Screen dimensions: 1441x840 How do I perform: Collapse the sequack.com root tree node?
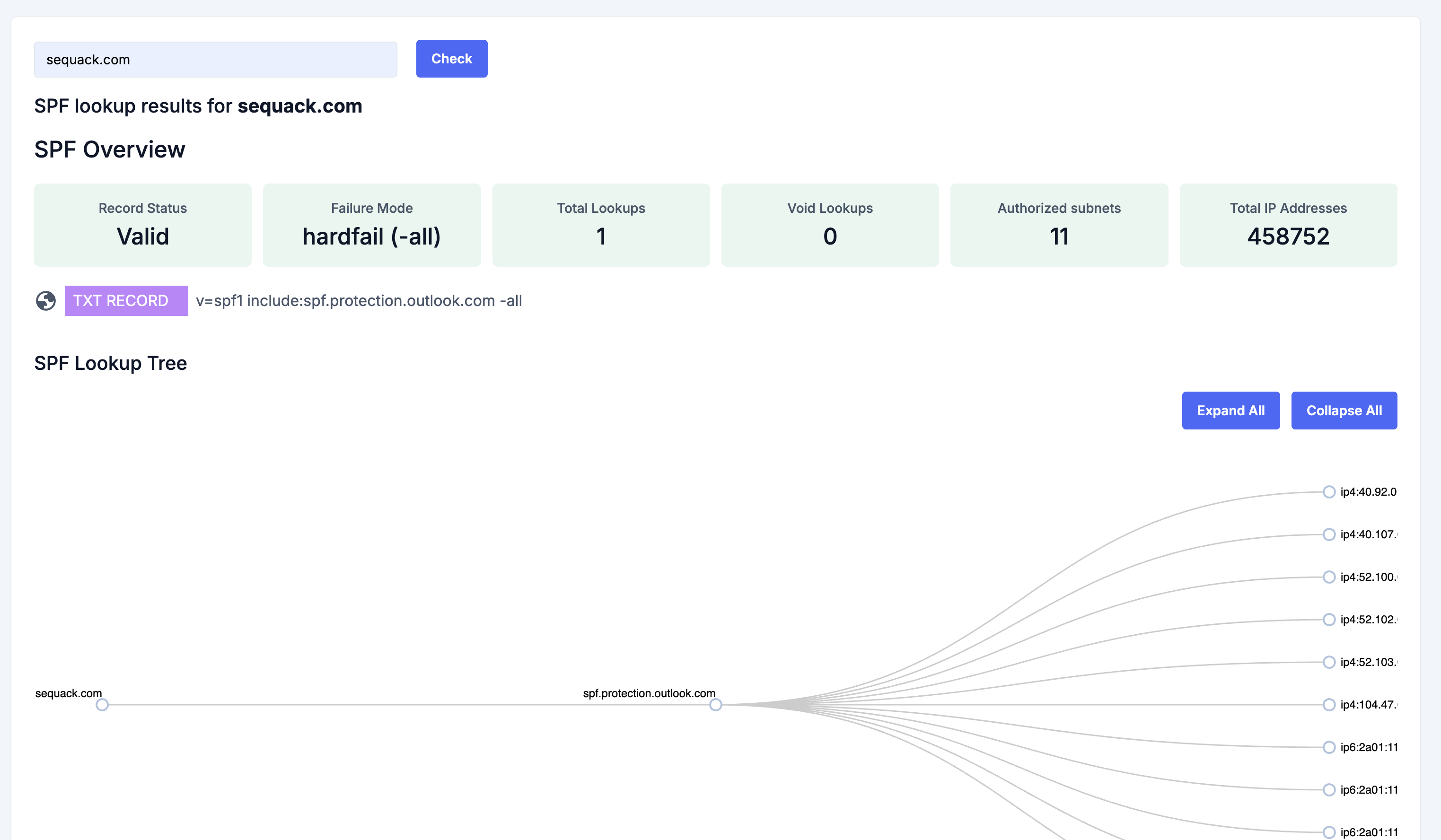pos(102,705)
